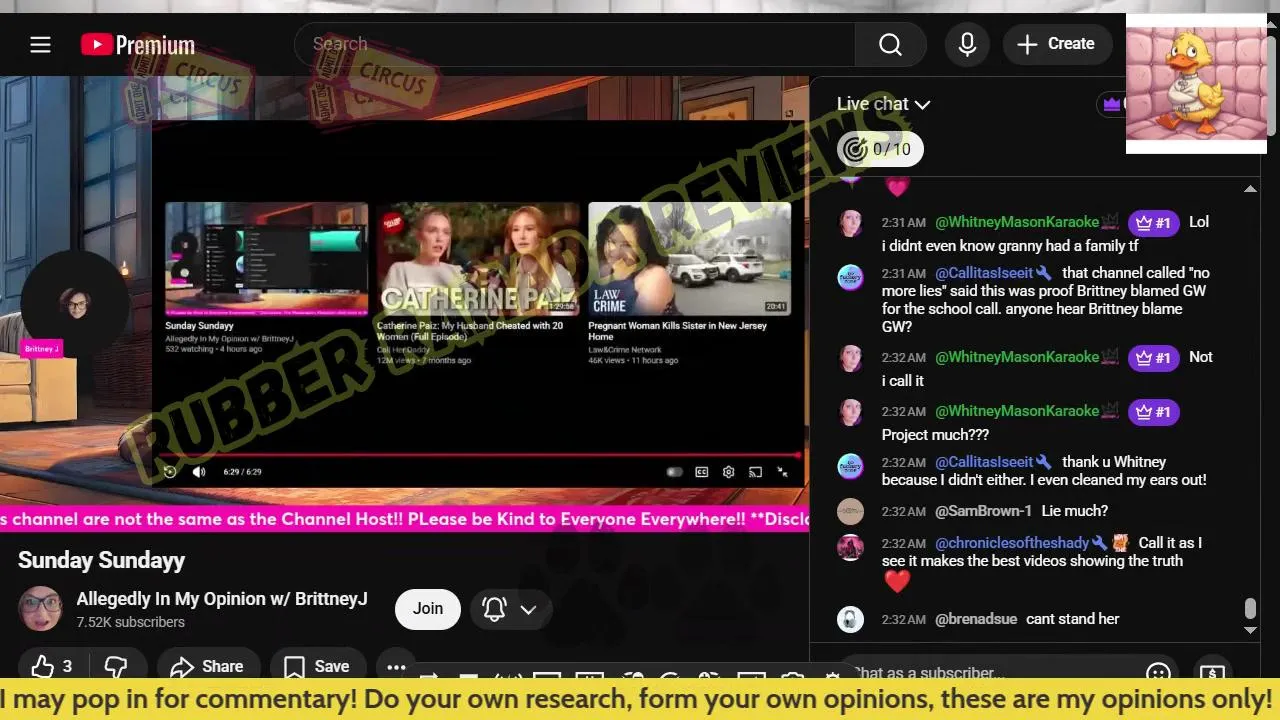
Task: Like the video with thumbs up
Action: click(51, 667)
